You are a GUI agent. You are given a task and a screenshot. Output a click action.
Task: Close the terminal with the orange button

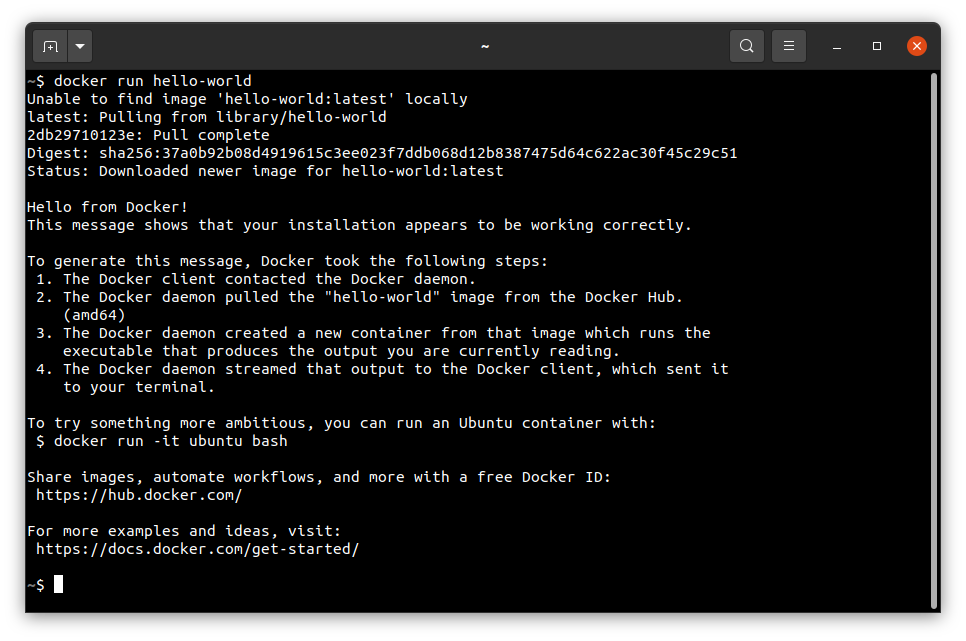pyautogui.click(x=916, y=46)
